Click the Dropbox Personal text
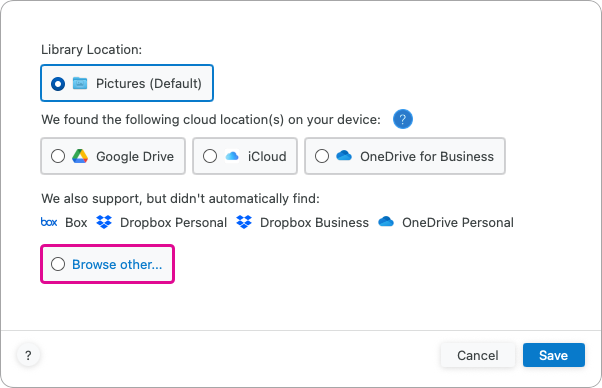Screen dimensions: 602x388 click(x=174, y=223)
